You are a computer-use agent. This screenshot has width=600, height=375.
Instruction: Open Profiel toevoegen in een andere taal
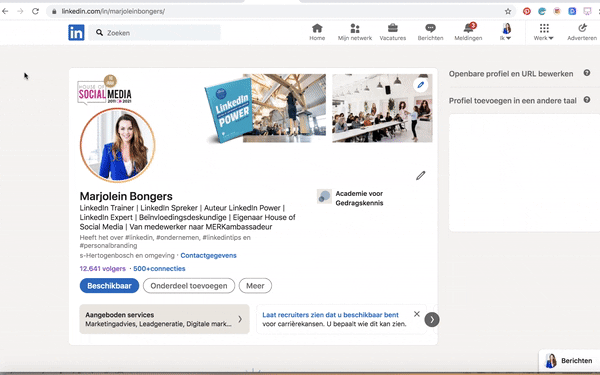click(513, 101)
